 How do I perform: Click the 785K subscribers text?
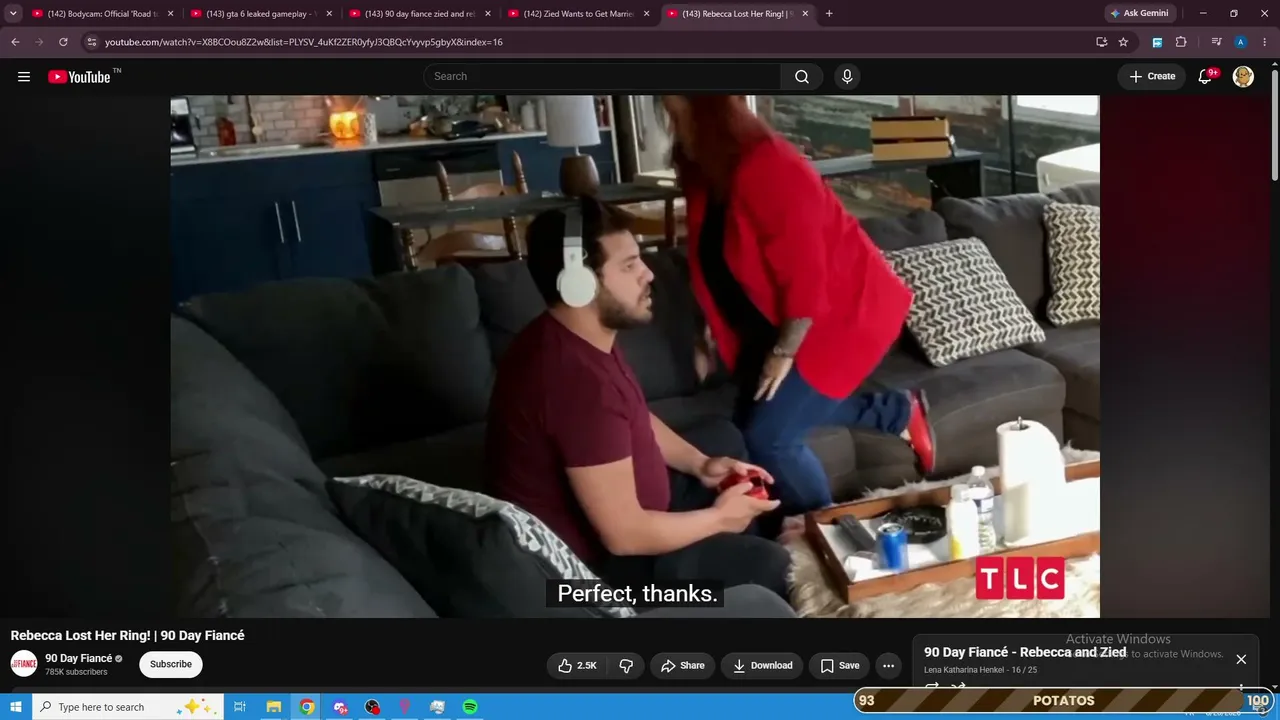[76, 672]
